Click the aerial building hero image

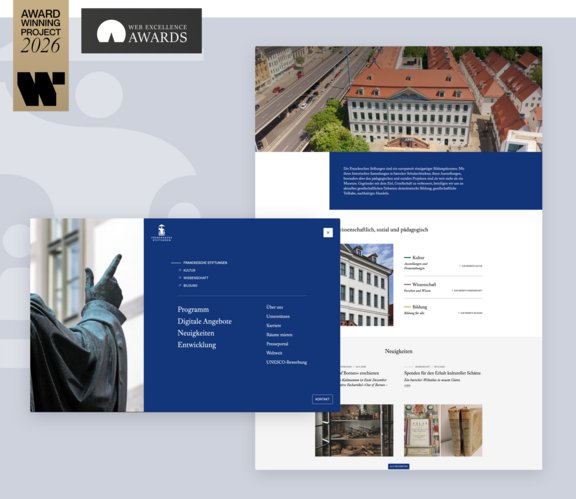click(399, 99)
